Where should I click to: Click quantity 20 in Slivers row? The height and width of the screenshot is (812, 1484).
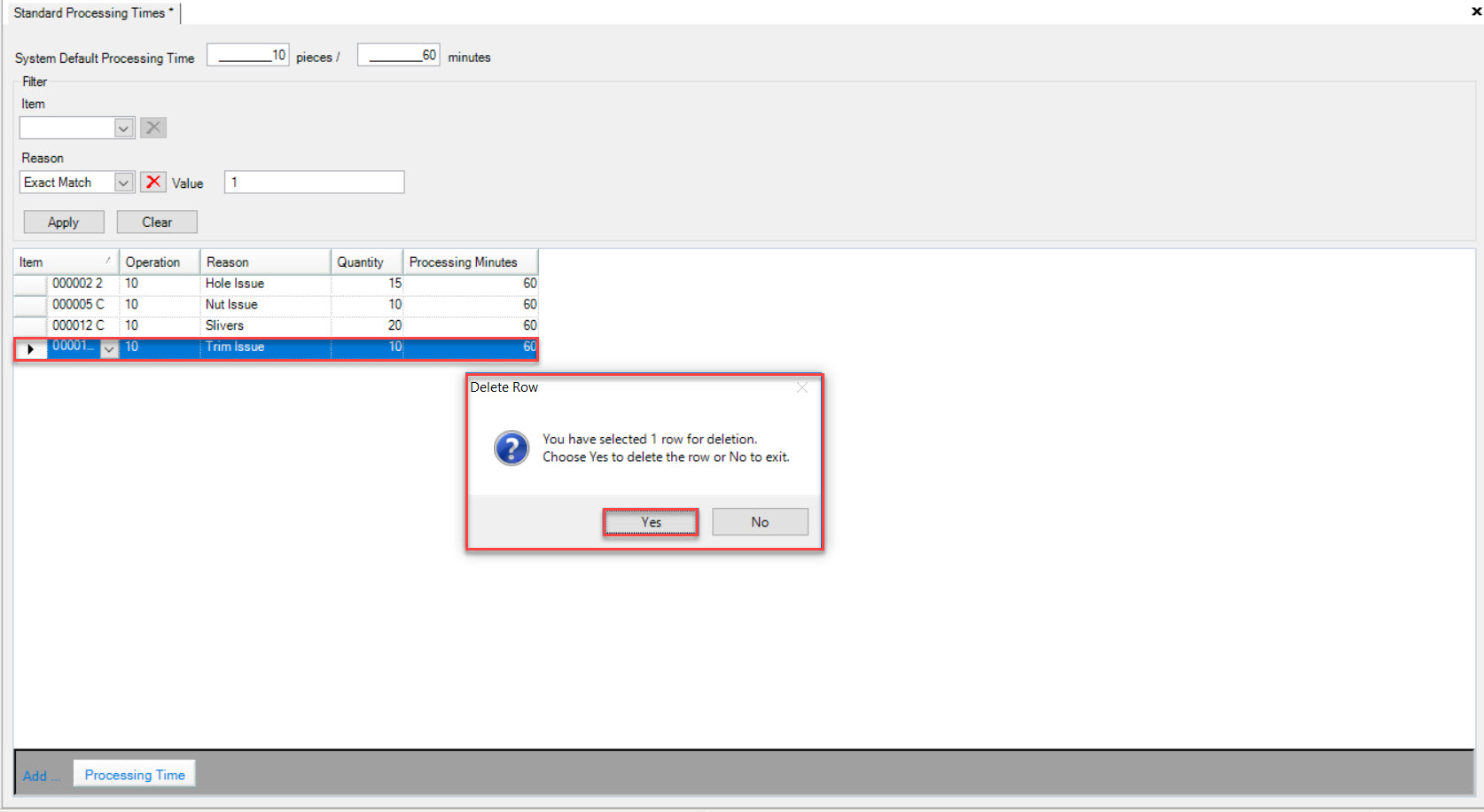tap(367, 325)
